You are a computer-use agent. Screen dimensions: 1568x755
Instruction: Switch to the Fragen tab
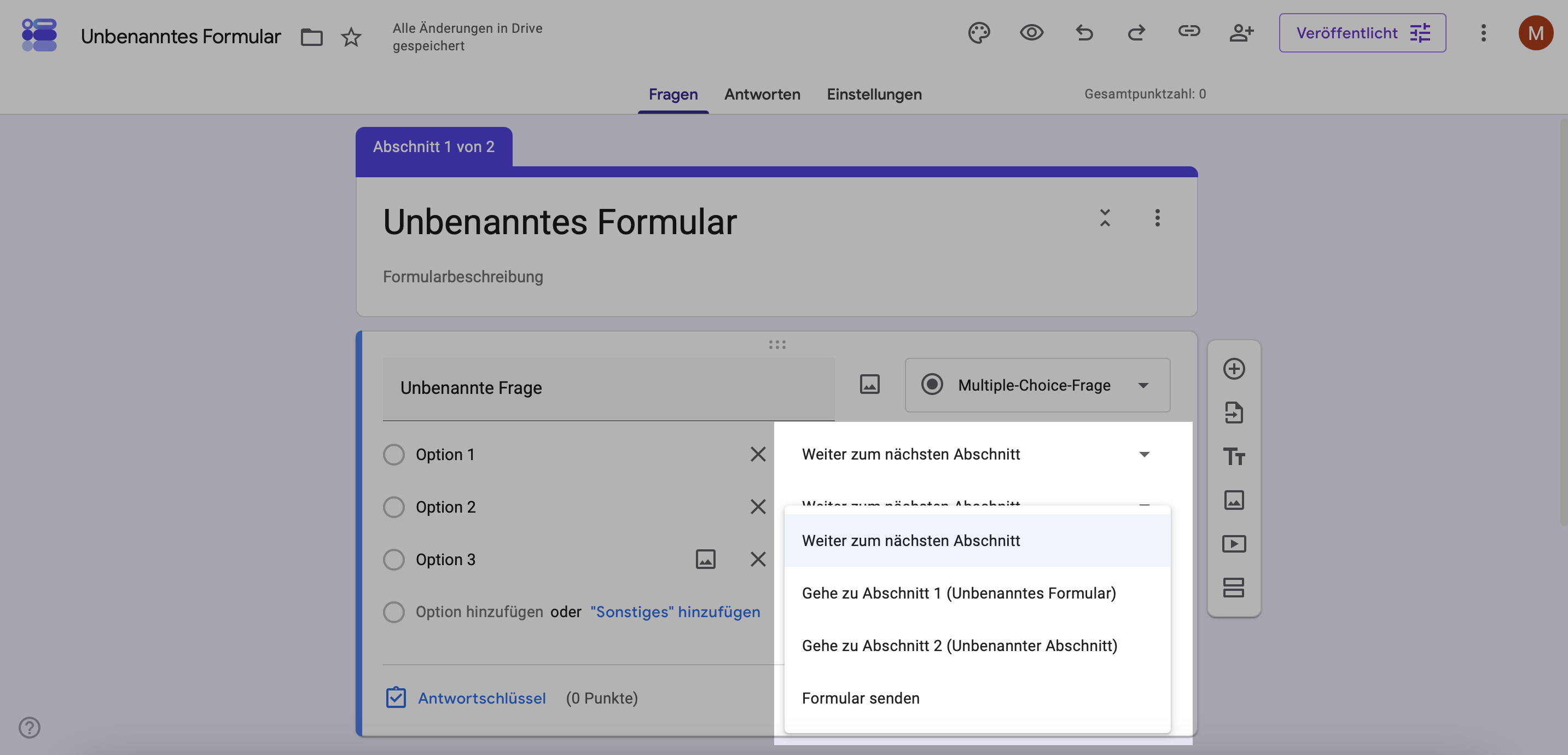672,94
